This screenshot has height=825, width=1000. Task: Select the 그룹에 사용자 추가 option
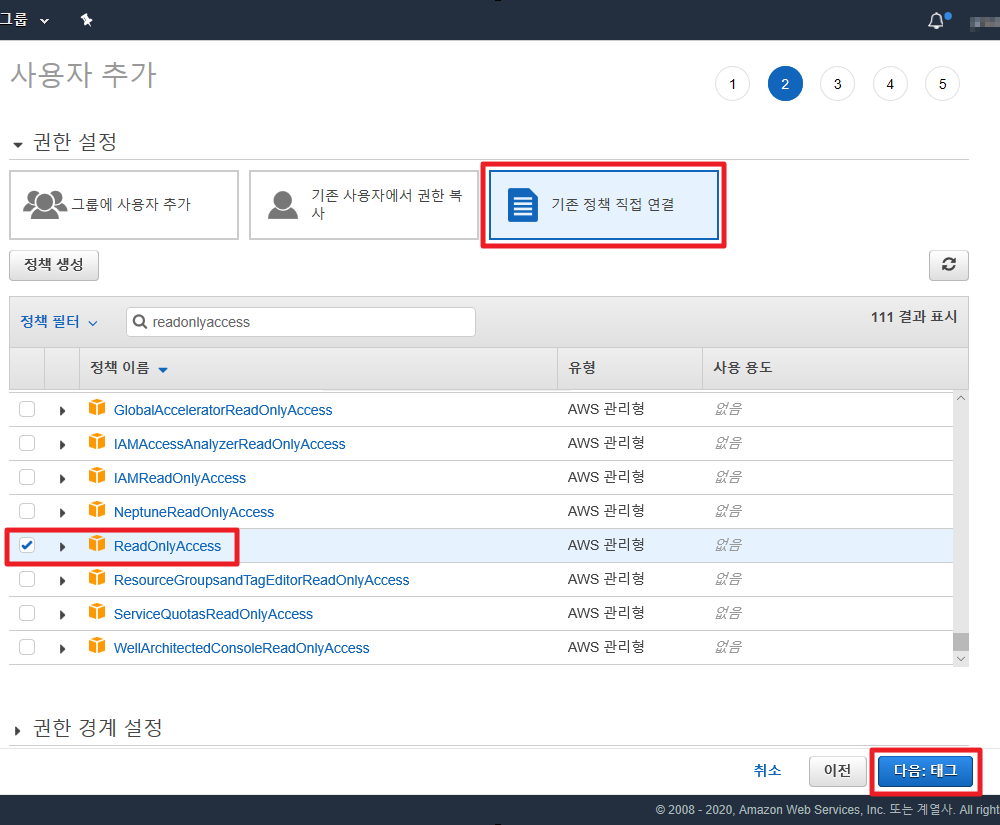pyautogui.click(x=124, y=205)
